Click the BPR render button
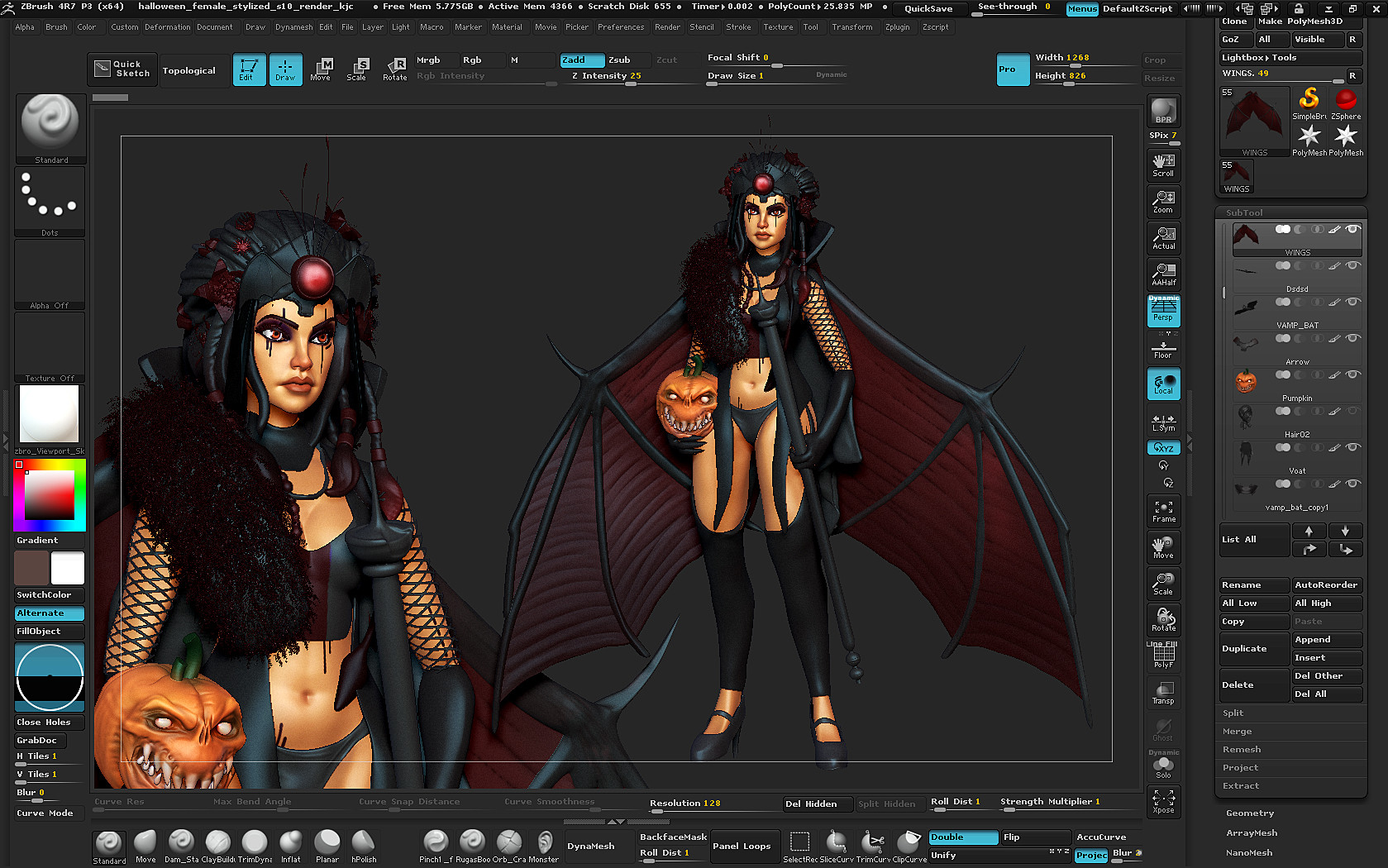 point(1163,111)
